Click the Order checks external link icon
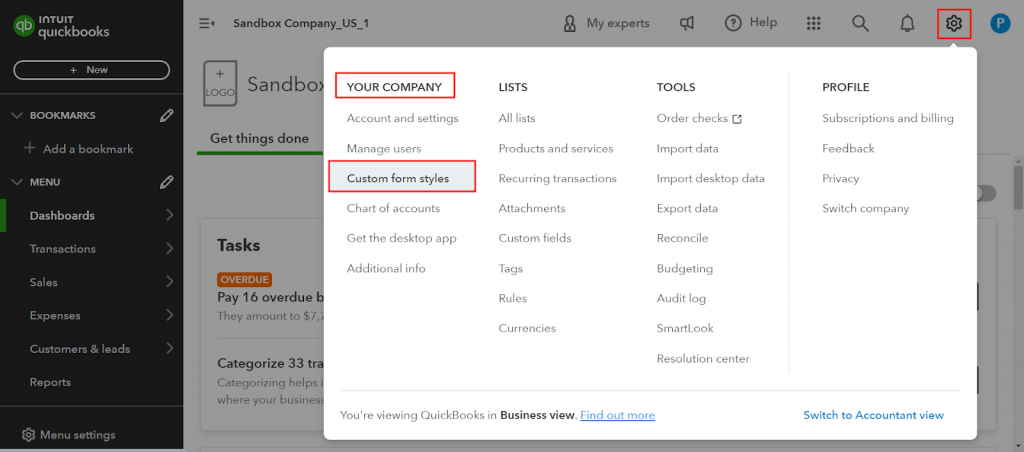Screen dimensions: 1024x452 pos(737,119)
